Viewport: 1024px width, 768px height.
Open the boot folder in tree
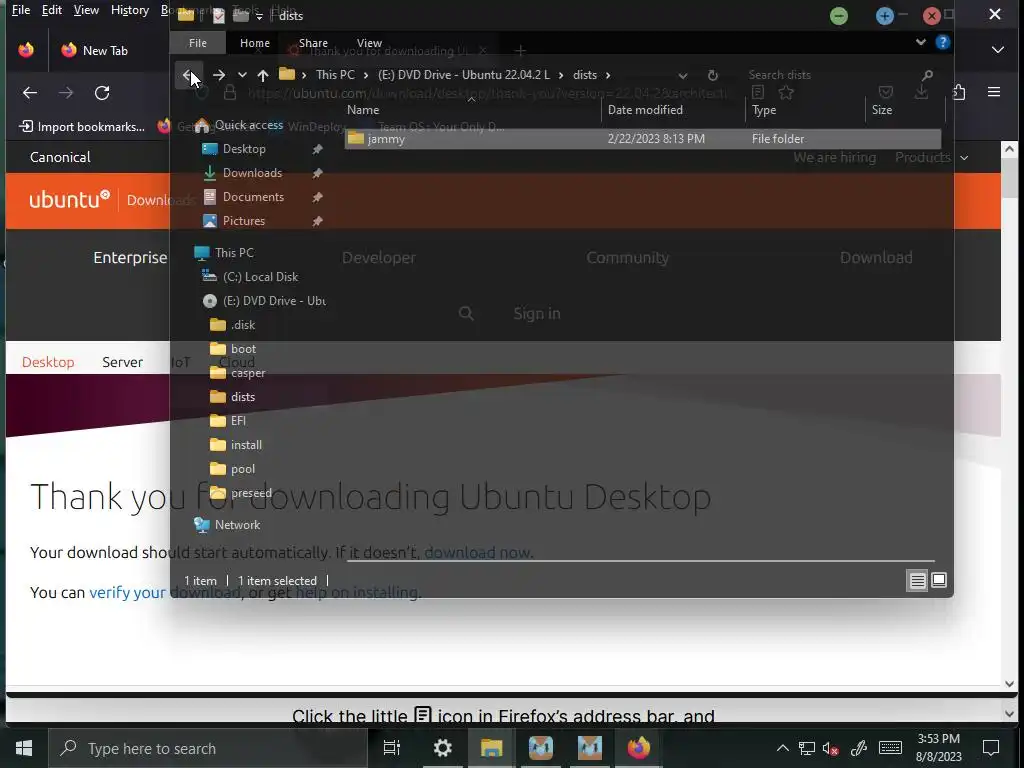pos(243,349)
